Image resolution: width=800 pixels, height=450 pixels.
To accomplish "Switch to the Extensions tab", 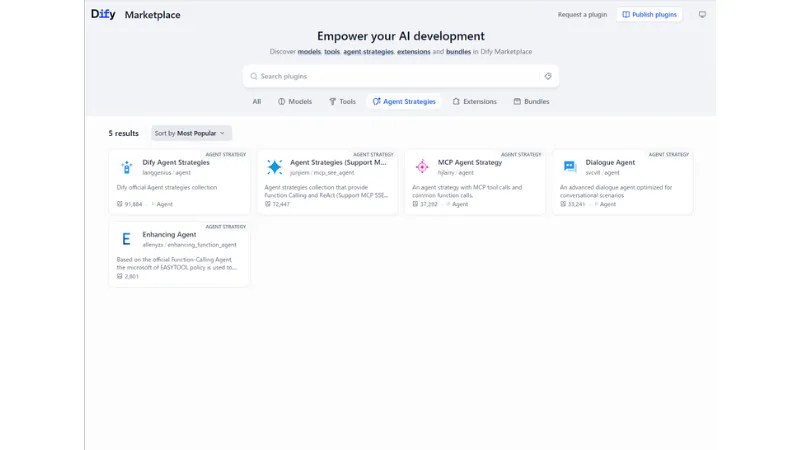I will pos(474,102).
